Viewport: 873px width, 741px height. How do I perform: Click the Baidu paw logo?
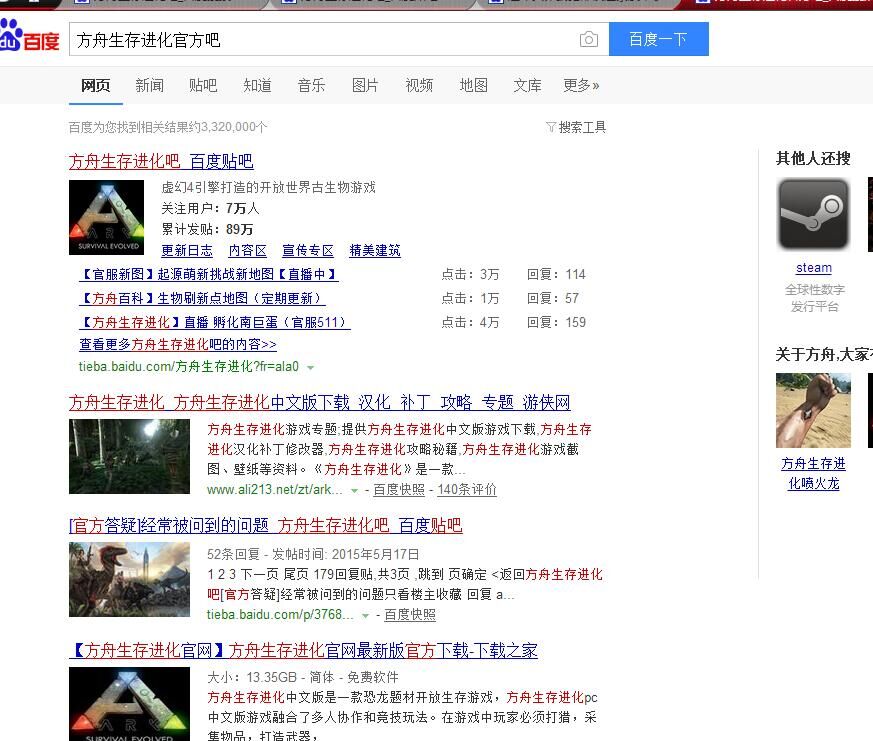(x=11, y=35)
